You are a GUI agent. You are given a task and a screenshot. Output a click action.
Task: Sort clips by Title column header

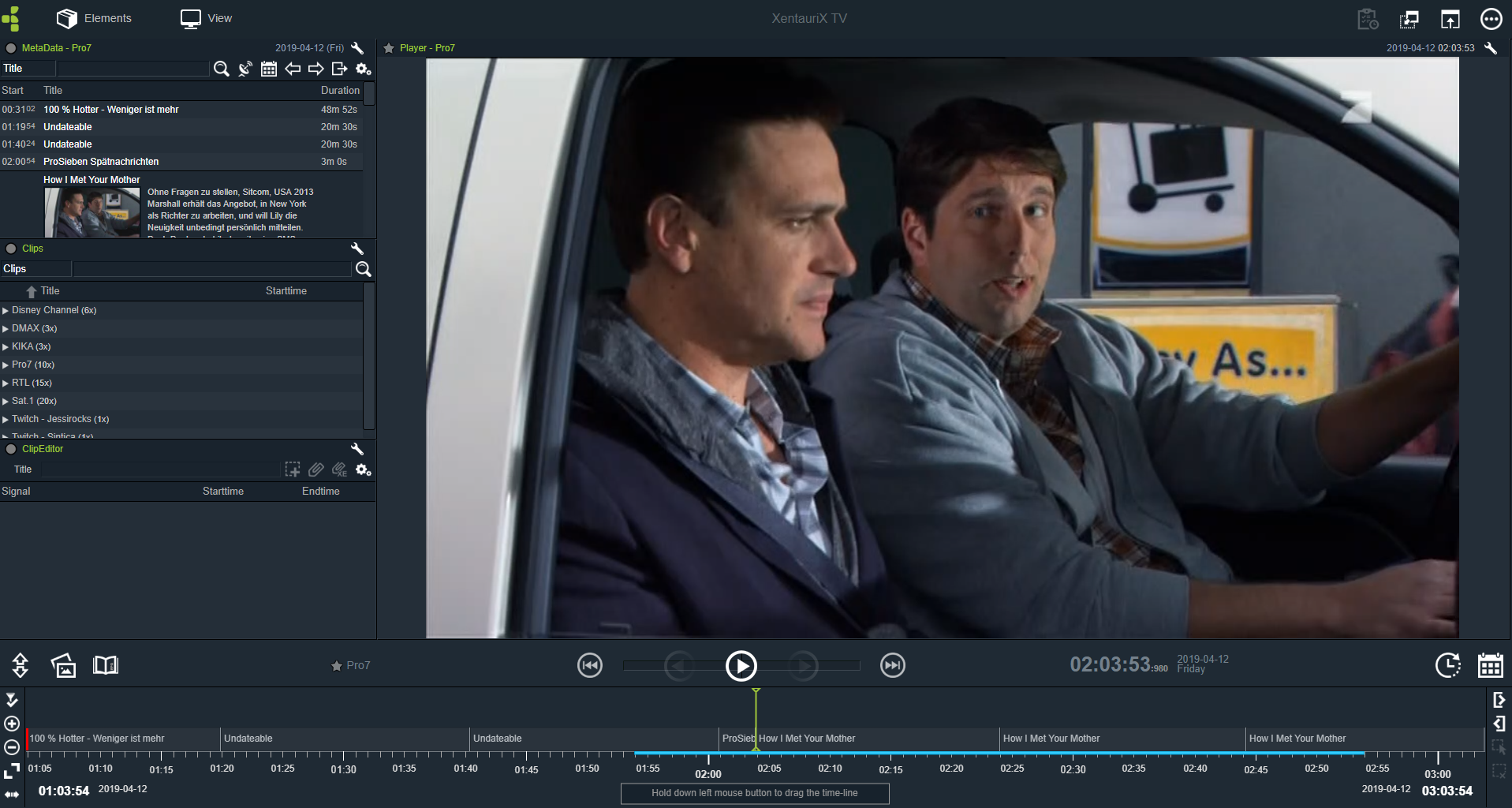click(50, 291)
